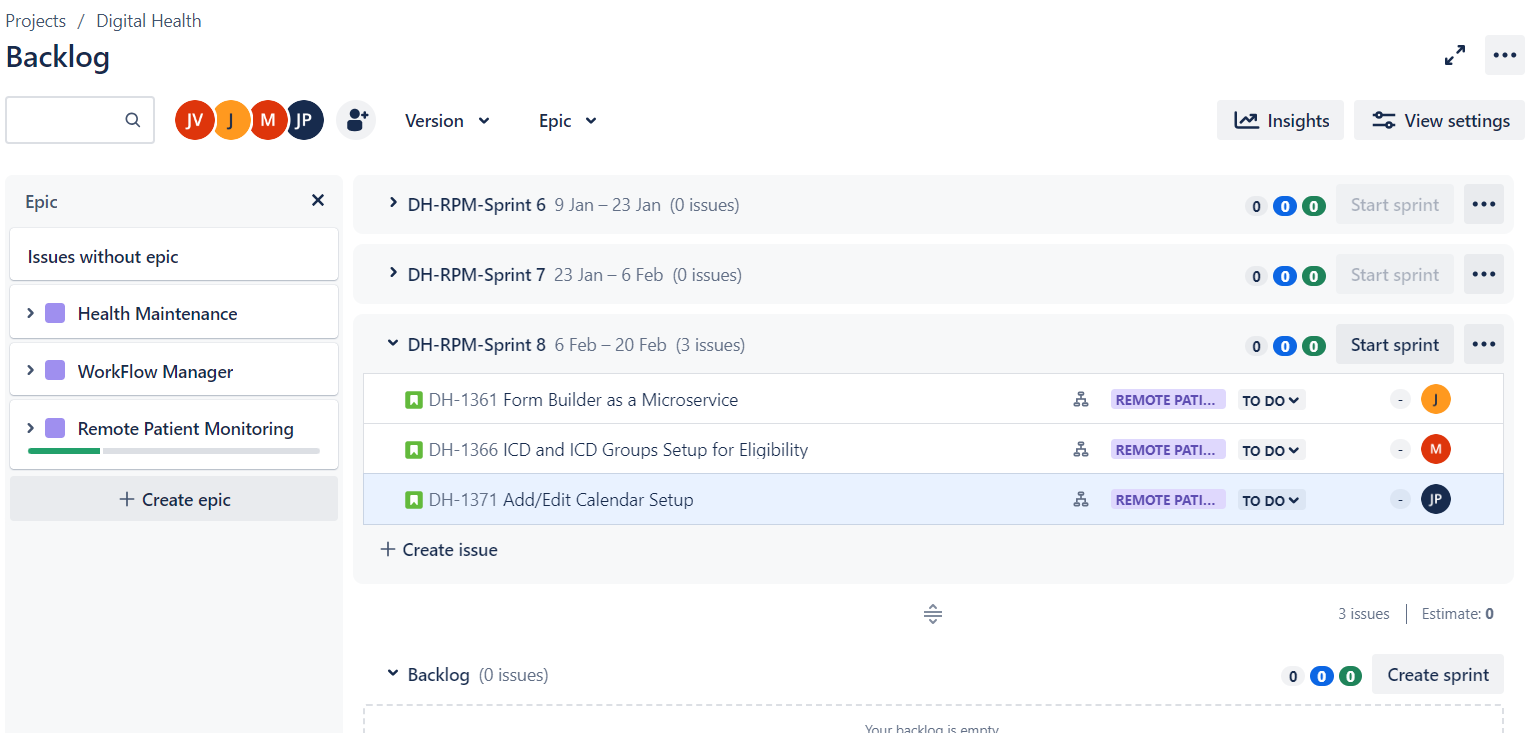
Task: Click the Start sprint button for Sprint 8
Action: tap(1395, 345)
